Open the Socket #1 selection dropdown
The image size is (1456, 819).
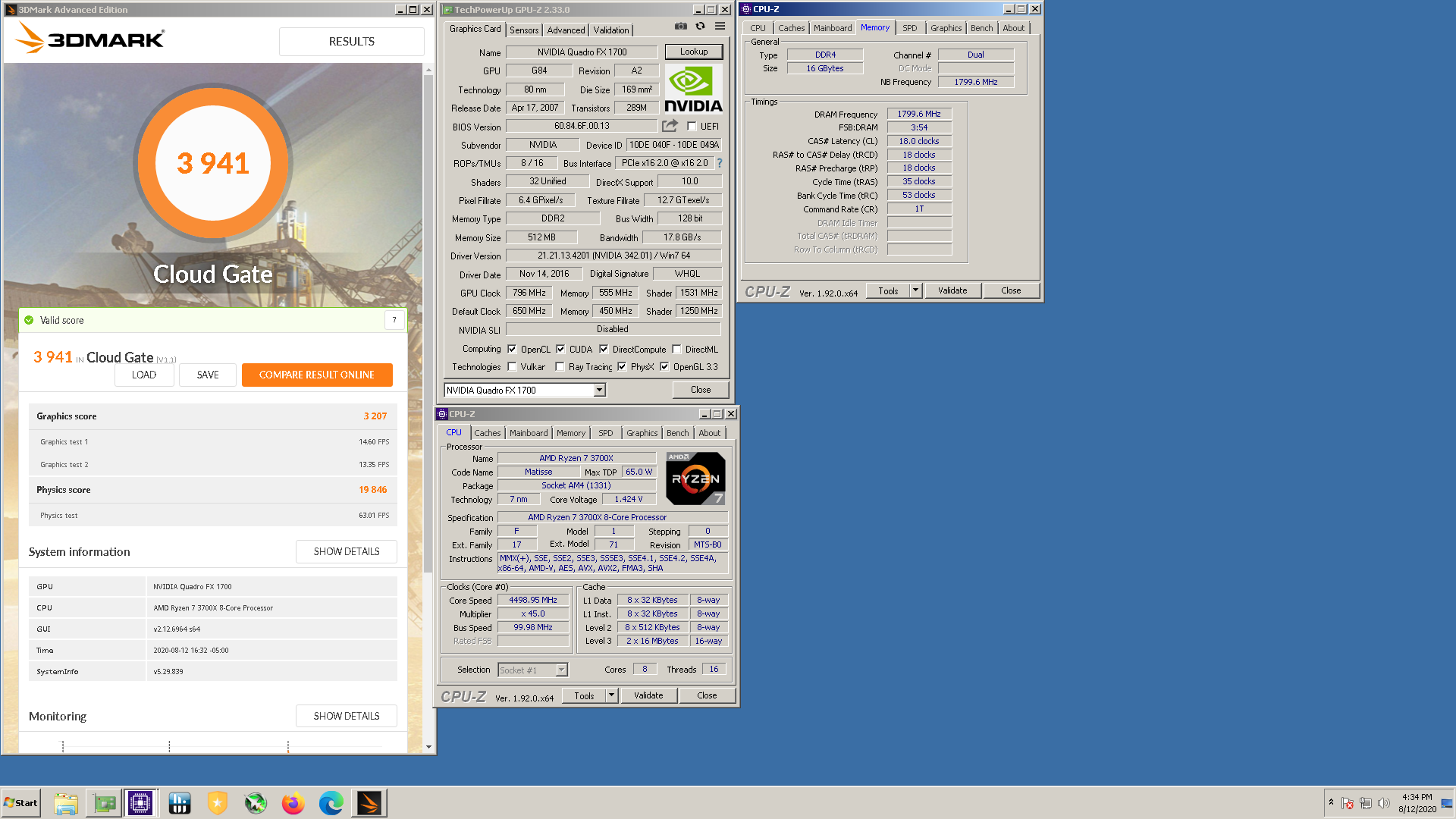[x=561, y=670]
